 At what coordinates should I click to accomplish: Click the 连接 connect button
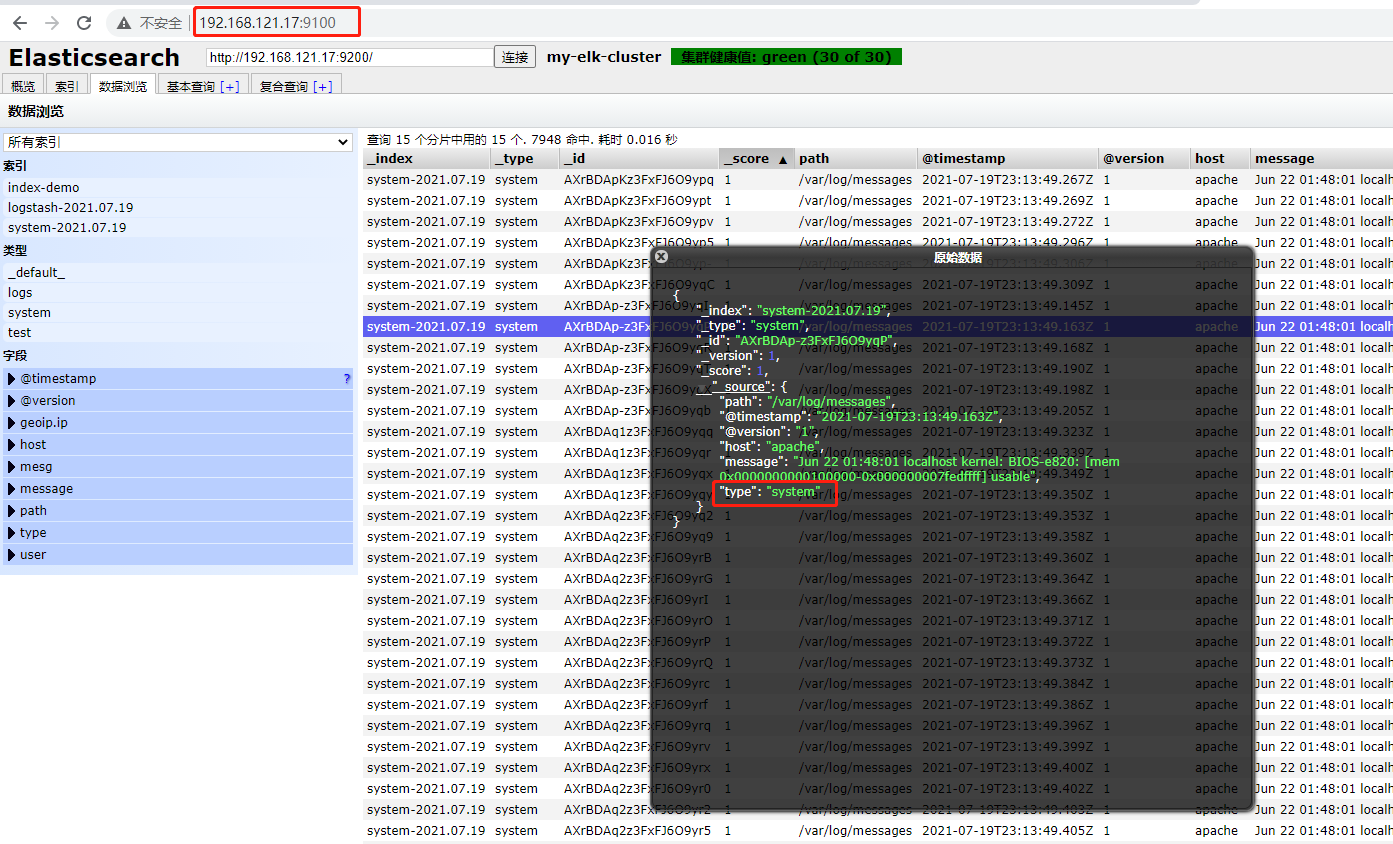pyautogui.click(x=515, y=57)
